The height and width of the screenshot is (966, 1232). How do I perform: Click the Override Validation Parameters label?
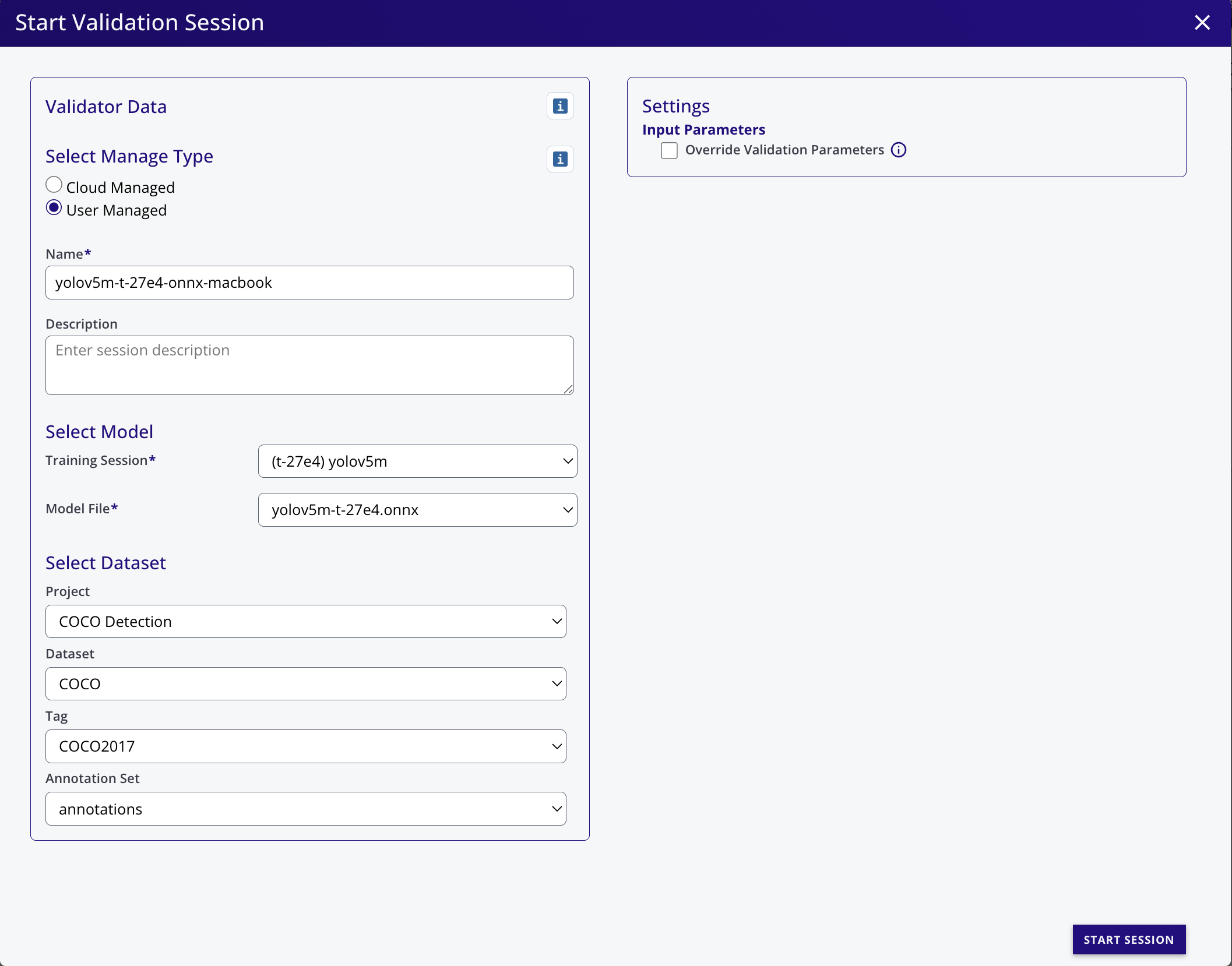784,150
